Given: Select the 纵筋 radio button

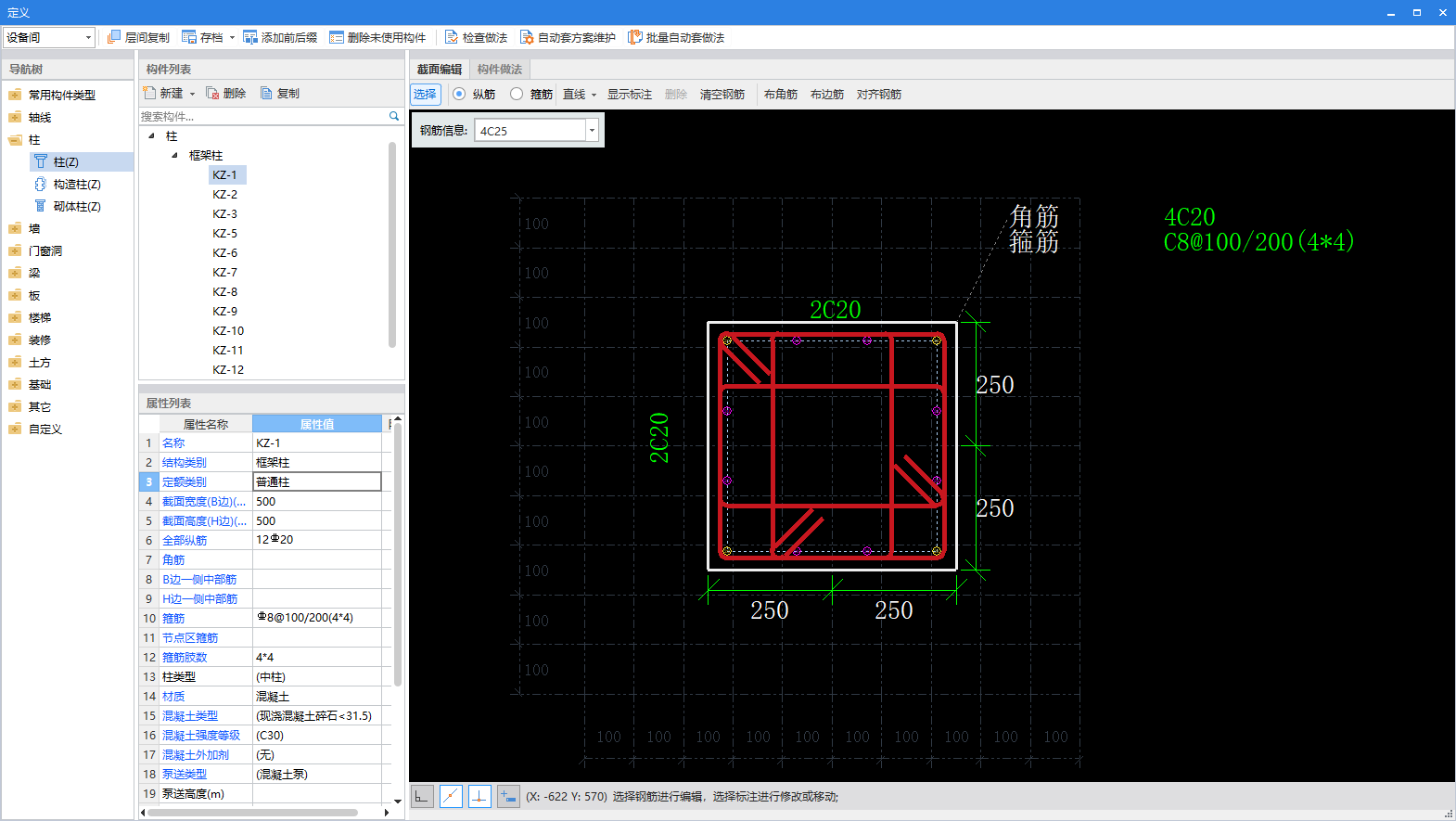Looking at the screenshot, I should (x=459, y=94).
